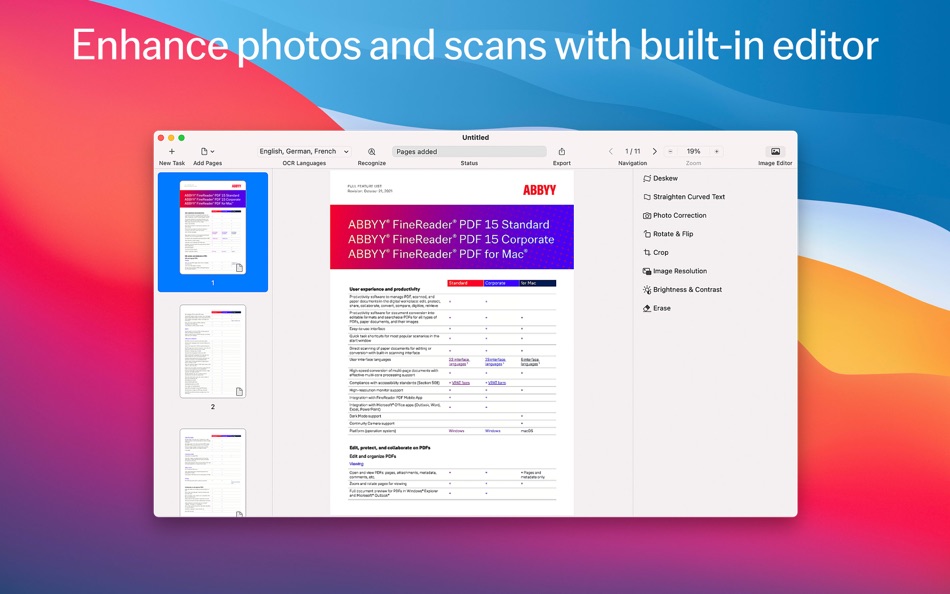Viewport: 950px width, 594px height.
Task: Select page 1 thumbnail
Action: click(213, 227)
